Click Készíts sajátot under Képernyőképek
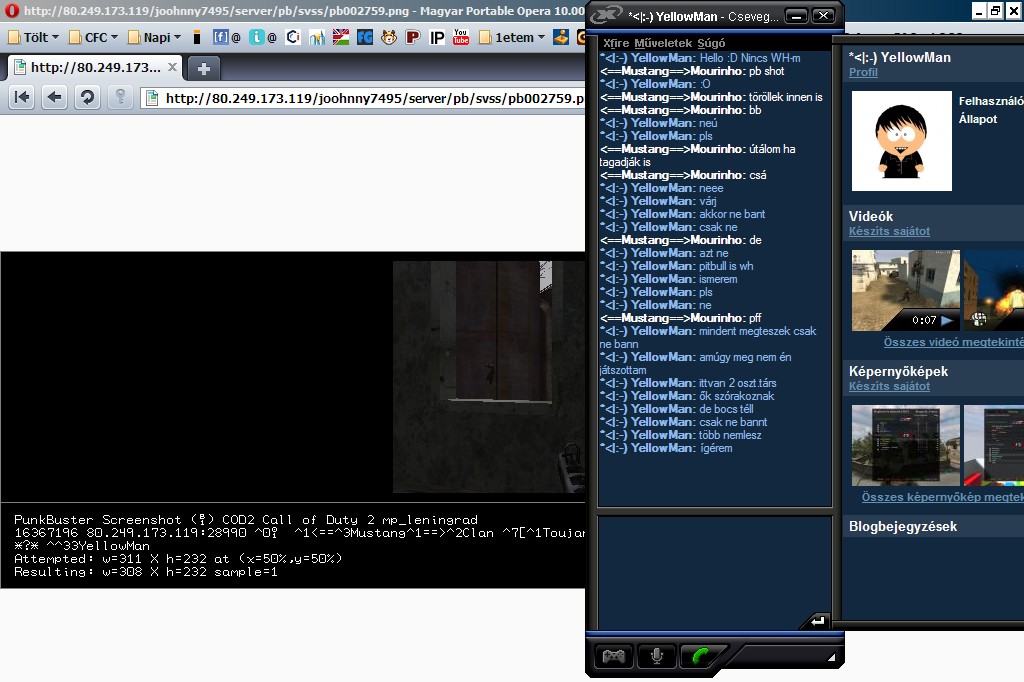 click(889, 386)
